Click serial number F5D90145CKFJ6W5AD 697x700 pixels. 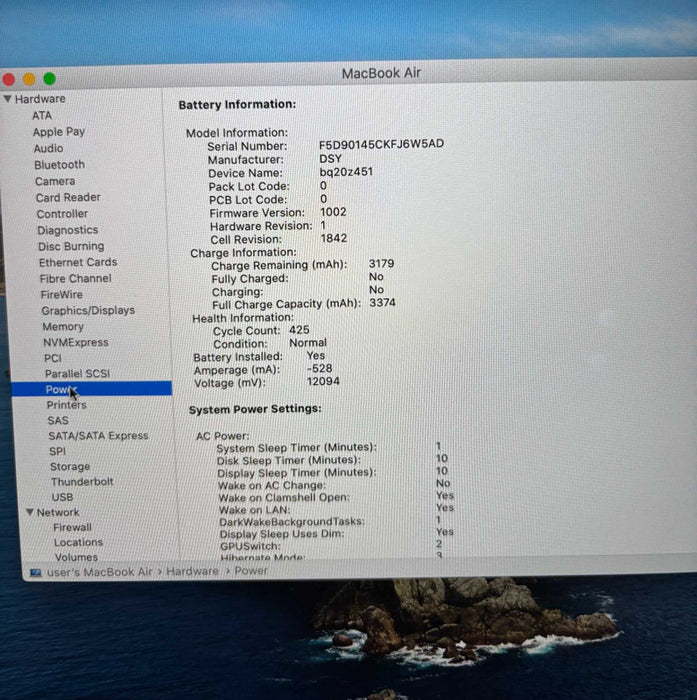[381, 144]
